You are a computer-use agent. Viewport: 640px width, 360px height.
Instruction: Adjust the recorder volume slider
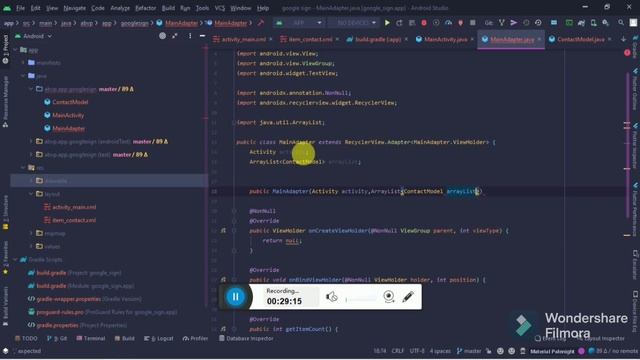point(361,300)
